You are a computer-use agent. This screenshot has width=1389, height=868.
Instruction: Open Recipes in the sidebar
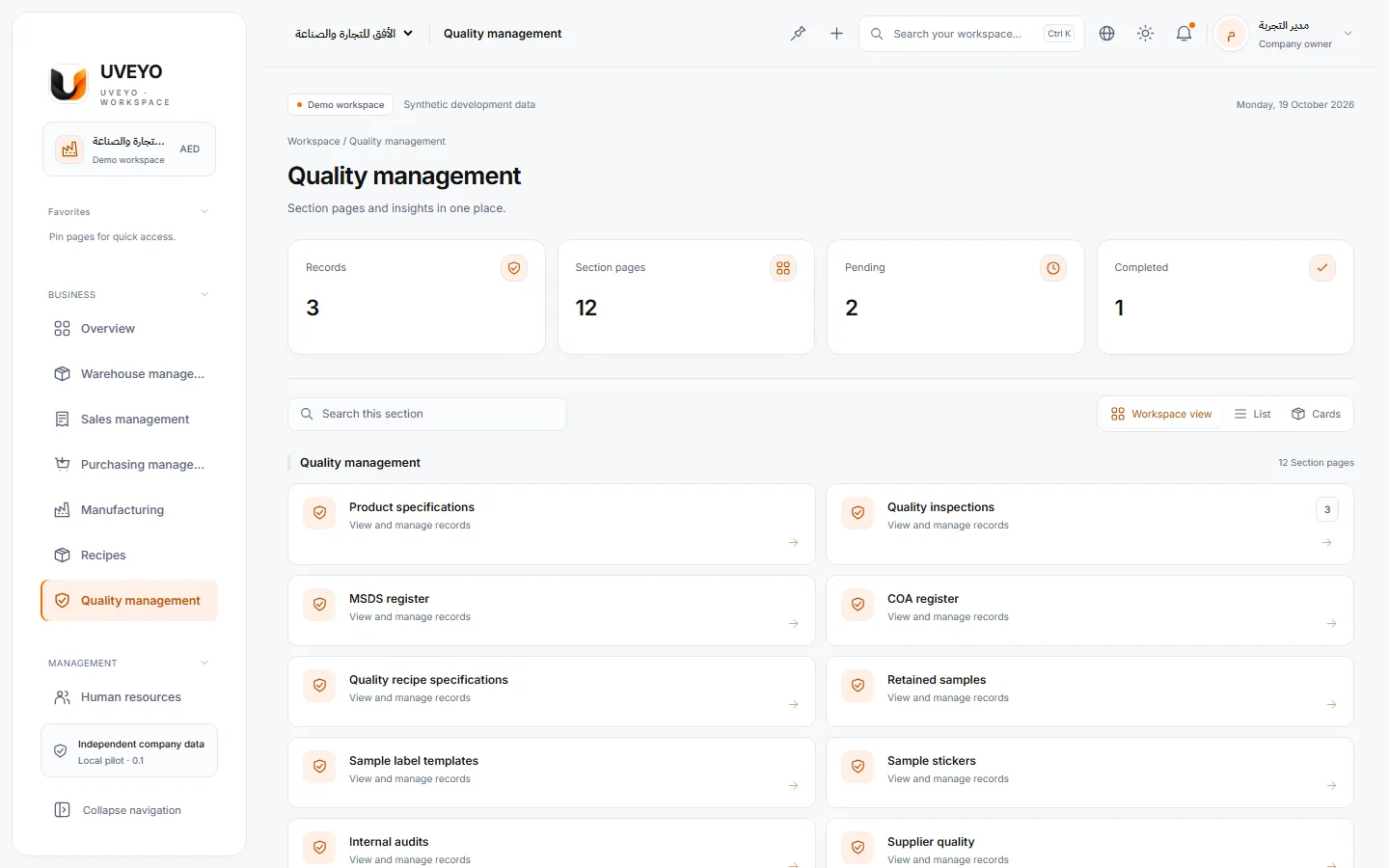[x=129, y=556]
